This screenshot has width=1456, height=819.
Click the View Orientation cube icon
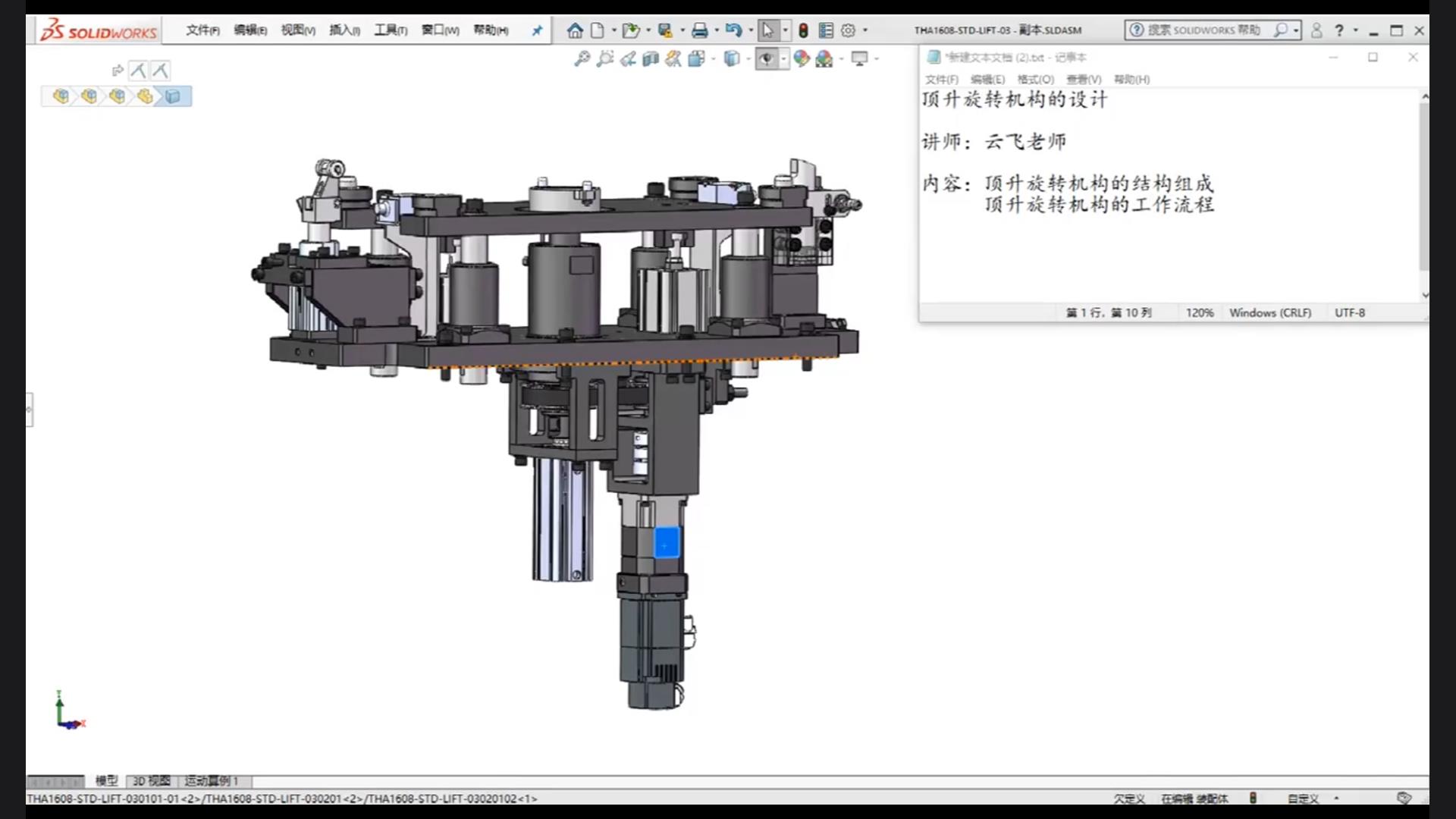[696, 58]
